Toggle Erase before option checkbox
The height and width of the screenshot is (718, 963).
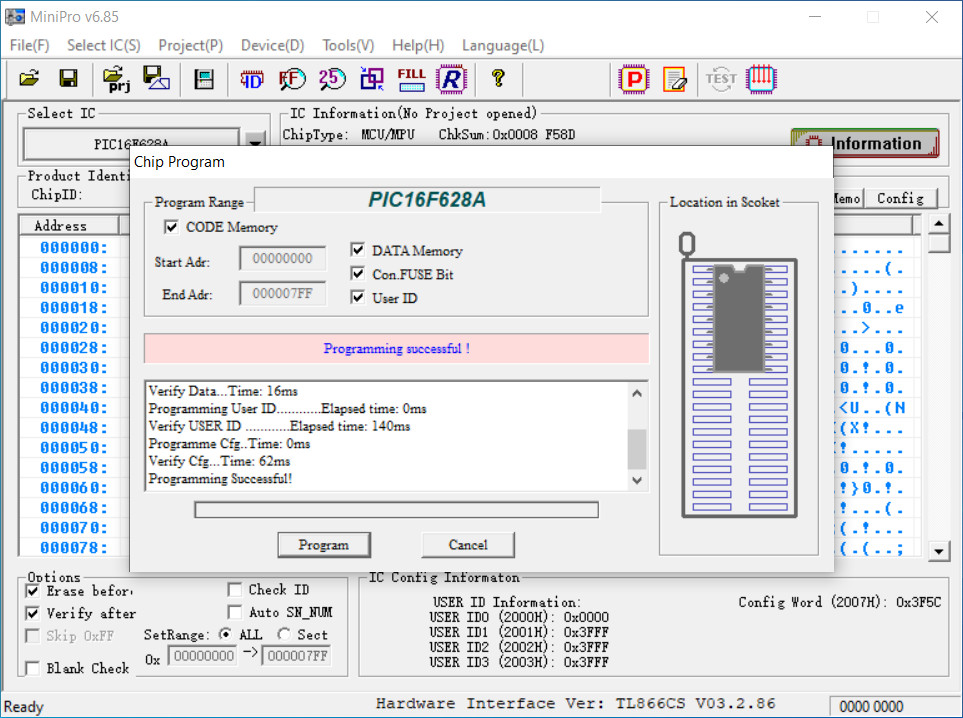[33, 591]
